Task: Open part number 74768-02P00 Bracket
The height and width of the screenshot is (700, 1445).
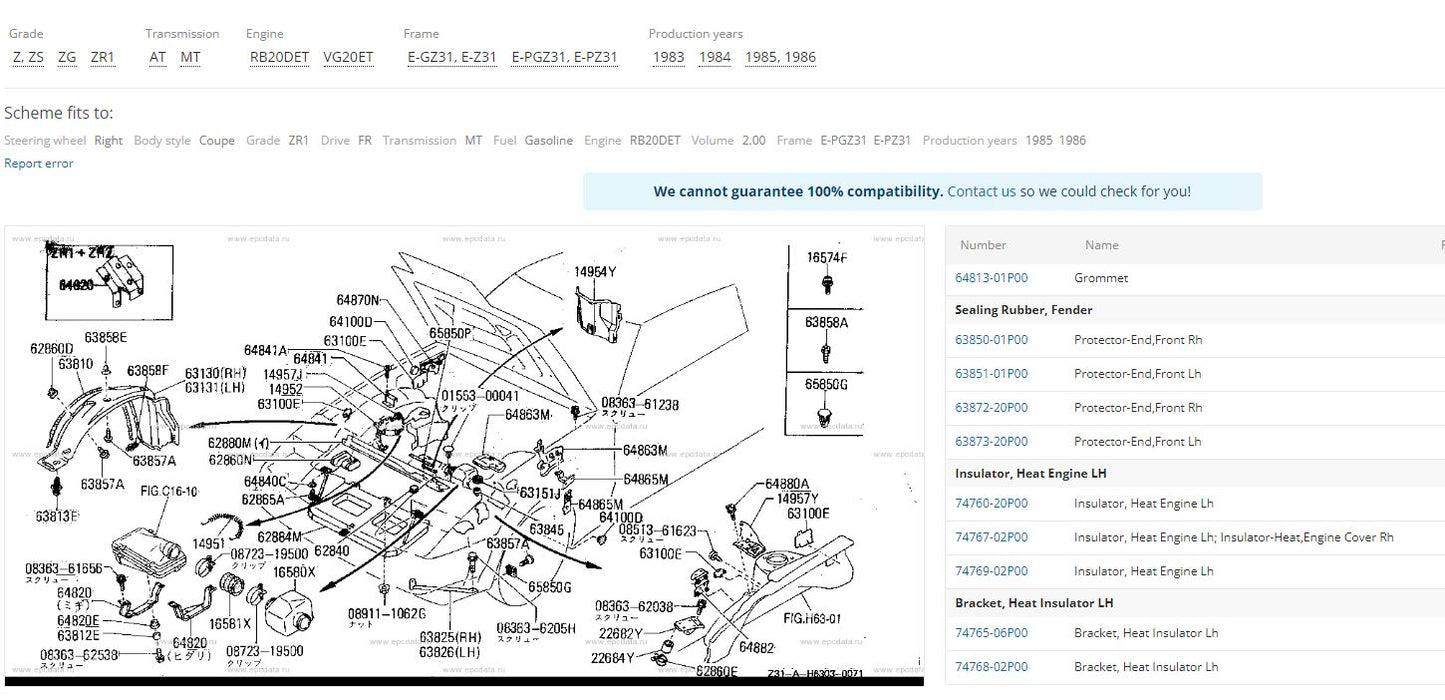Action: (991, 667)
